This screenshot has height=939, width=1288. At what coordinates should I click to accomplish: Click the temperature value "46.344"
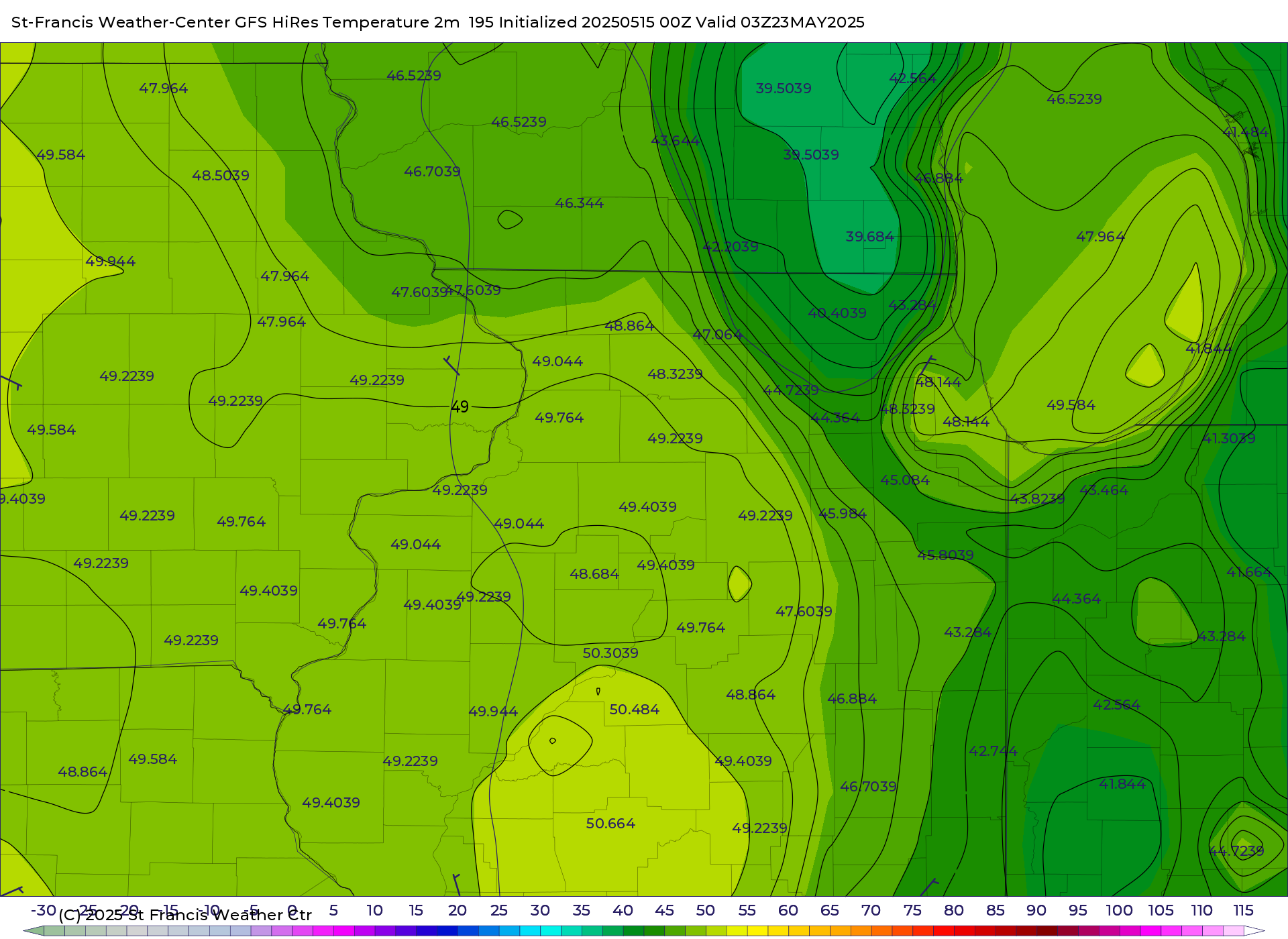tap(579, 203)
